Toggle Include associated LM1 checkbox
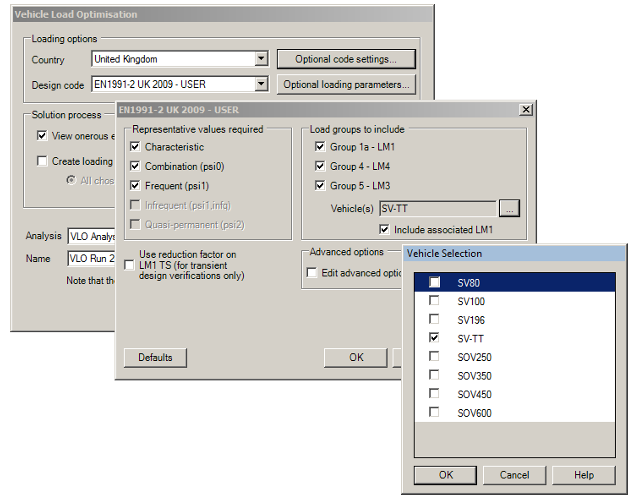The height and width of the screenshot is (500, 631). tap(385, 230)
